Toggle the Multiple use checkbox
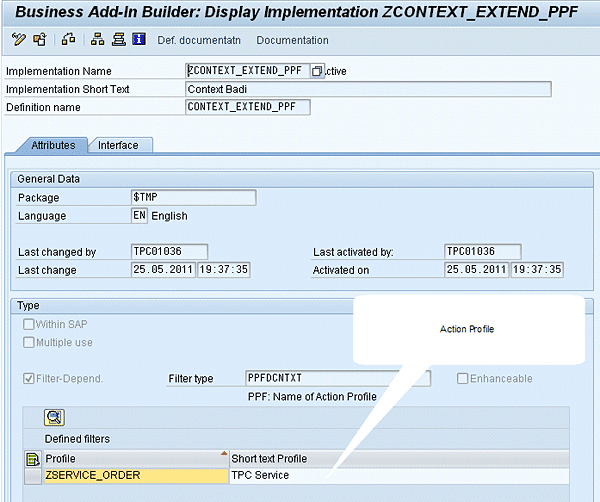 [28, 343]
